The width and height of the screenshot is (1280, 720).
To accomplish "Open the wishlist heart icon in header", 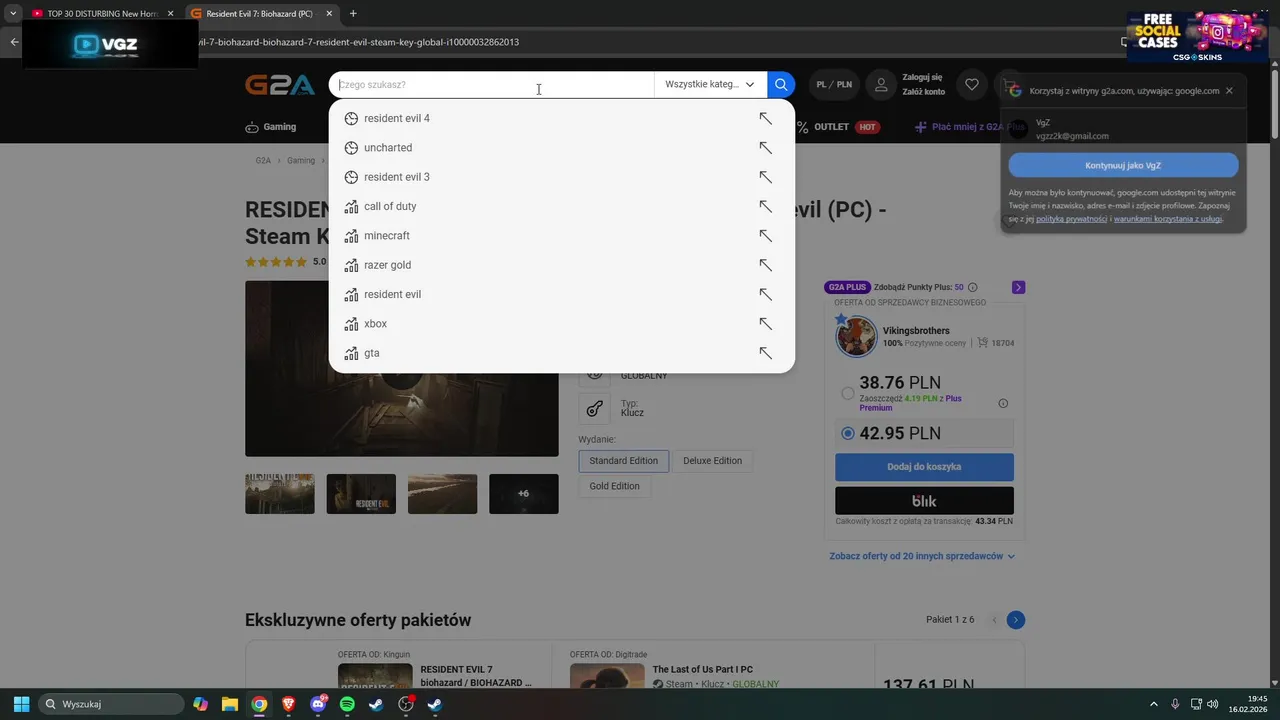I will point(971,85).
